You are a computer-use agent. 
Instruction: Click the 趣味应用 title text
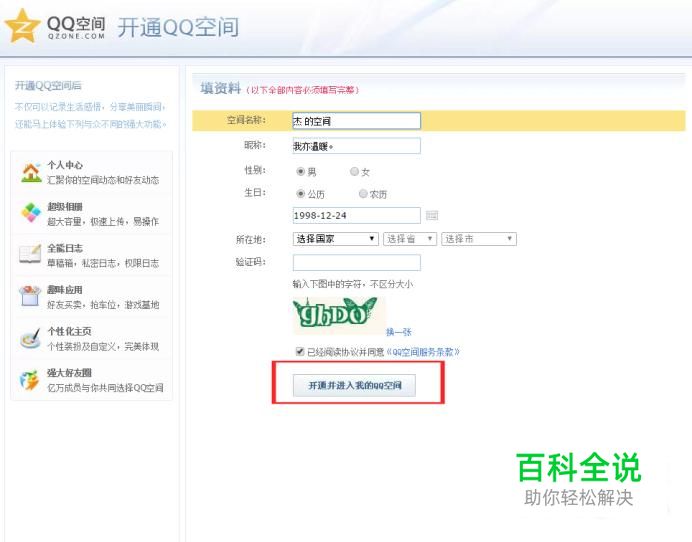tap(65, 290)
